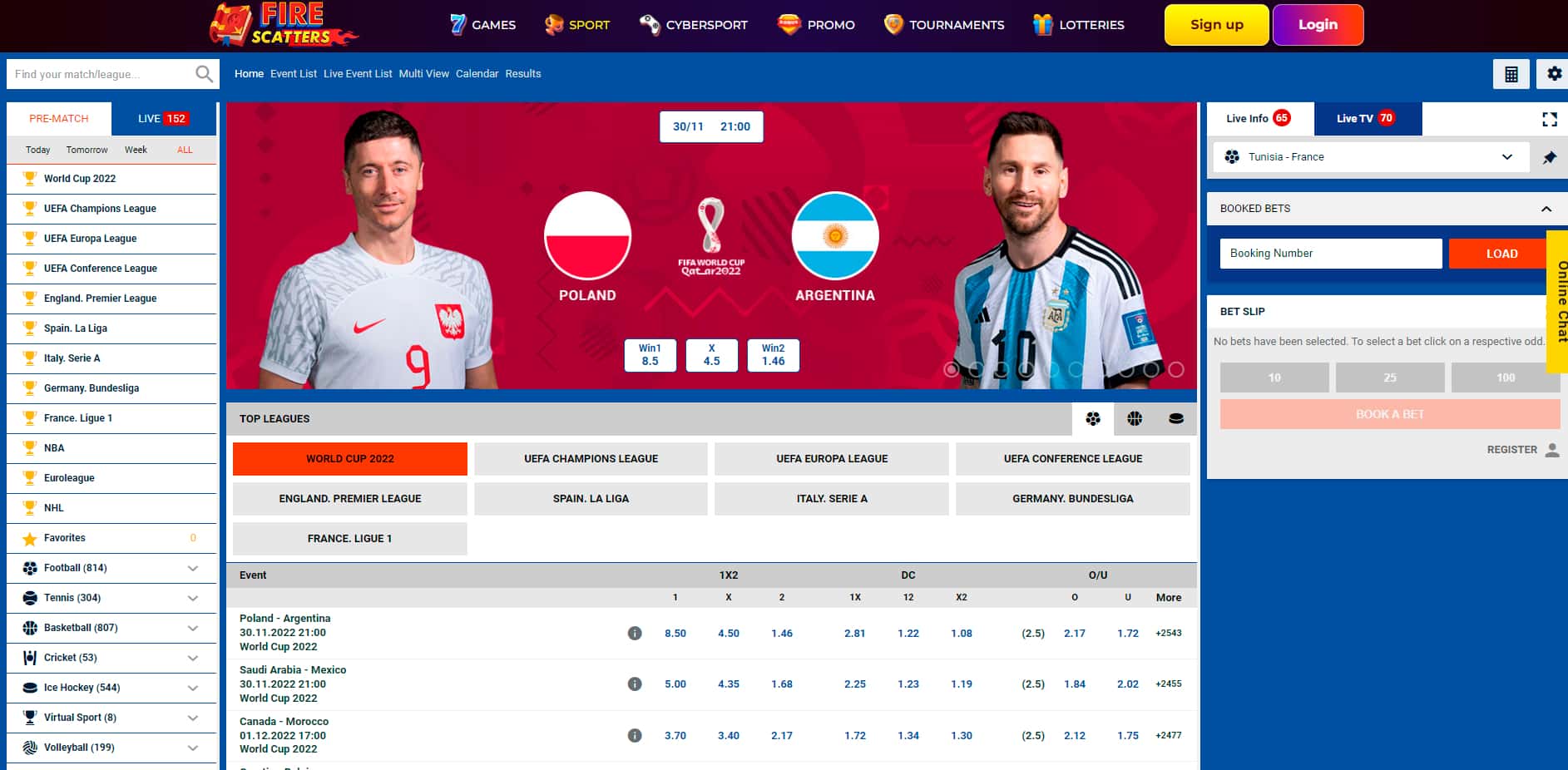Select the basketball icon in Top Leagues
1568x770 pixels.
point(1135,418)
